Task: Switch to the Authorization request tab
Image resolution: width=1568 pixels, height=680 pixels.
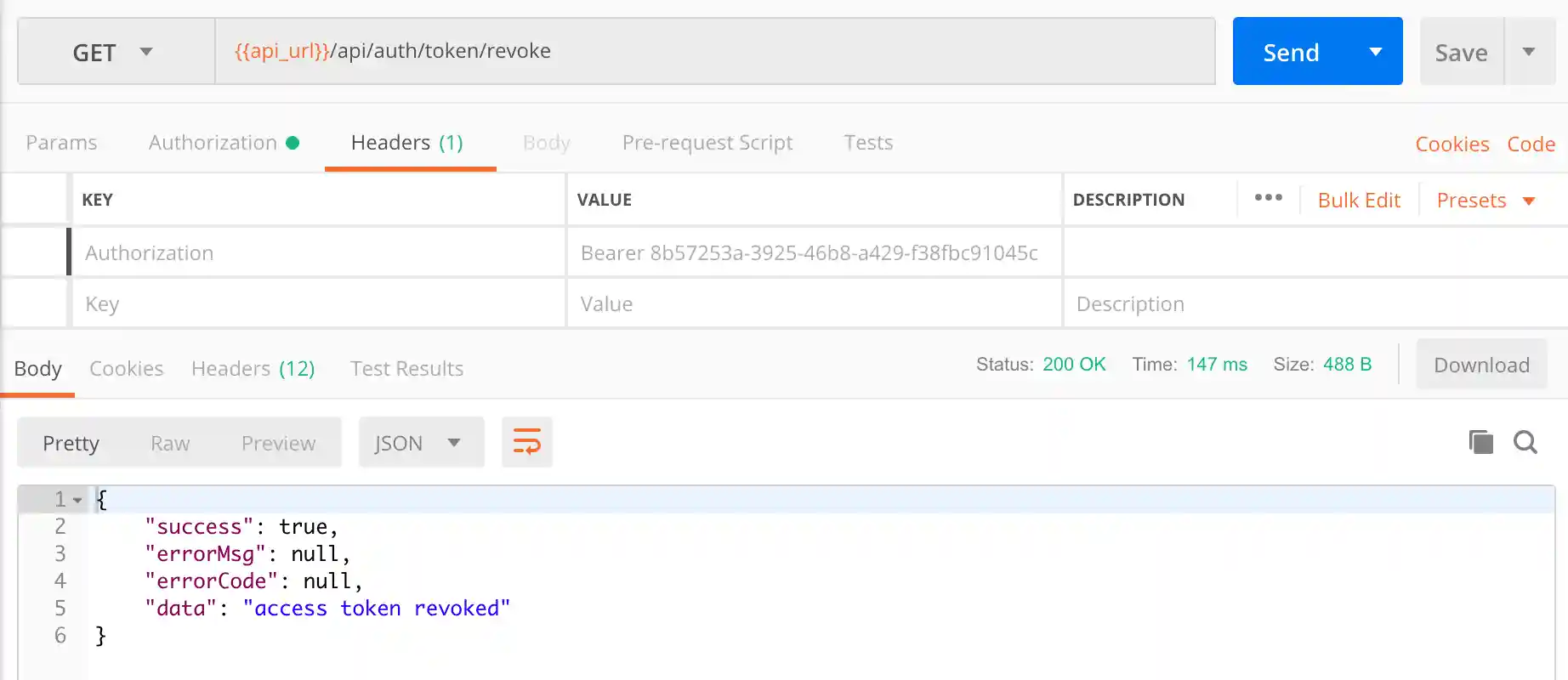Action: pos(223,143)
